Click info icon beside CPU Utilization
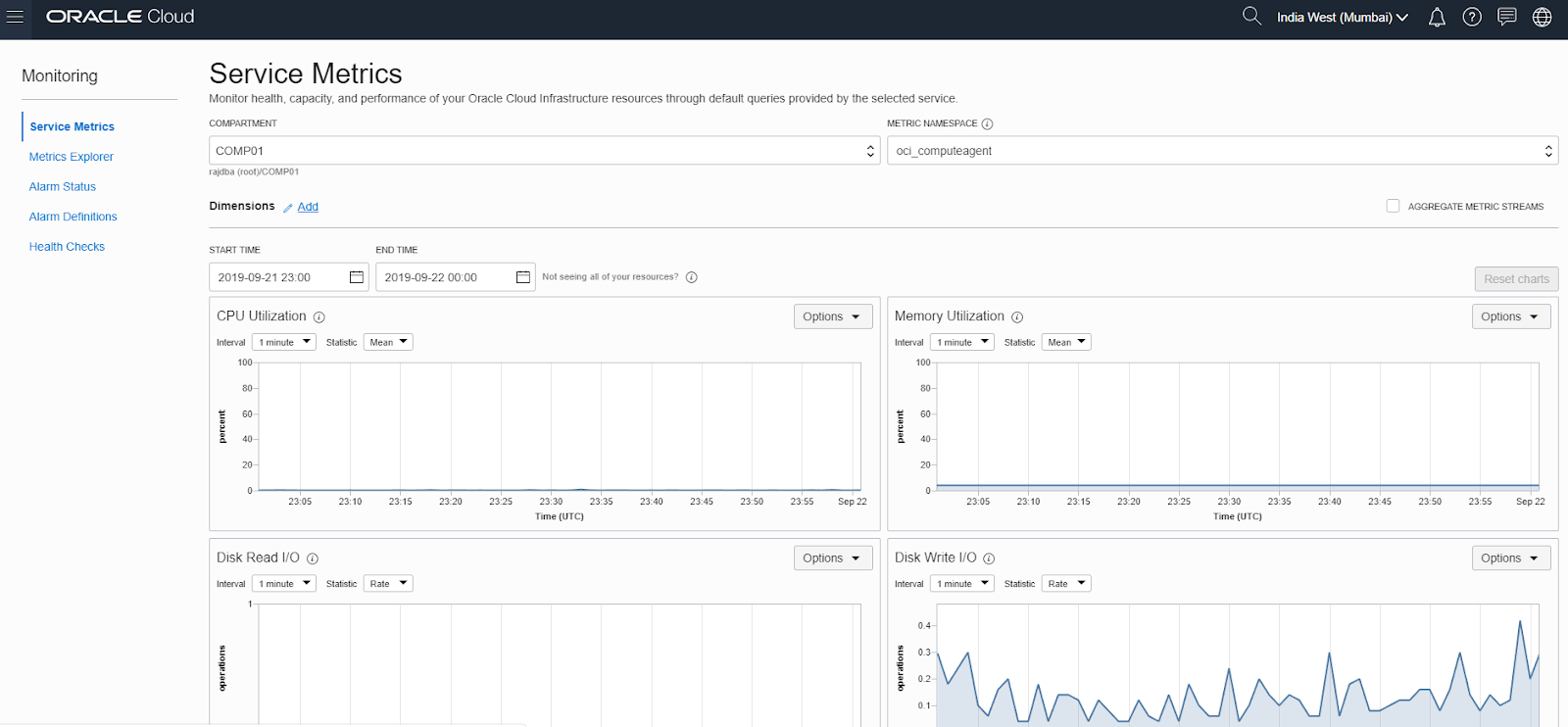This screenshot has height=727, width=1568. click(x=319, y=317)
